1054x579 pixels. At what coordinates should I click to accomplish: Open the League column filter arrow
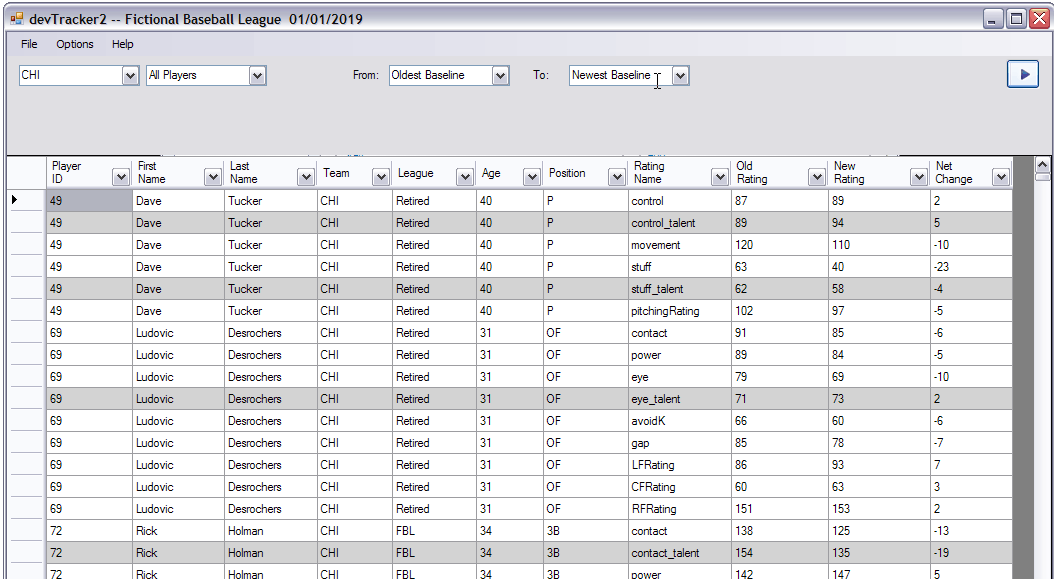click(x=465, y=177)
